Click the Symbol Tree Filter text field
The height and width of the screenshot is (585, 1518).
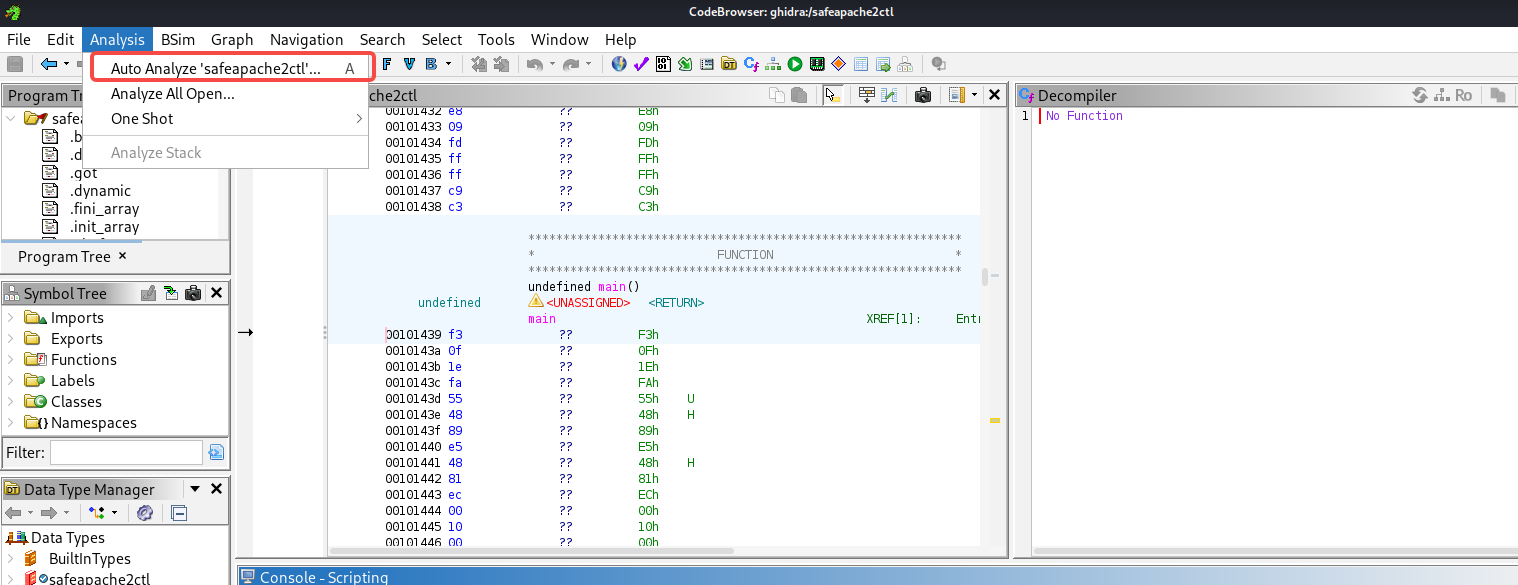(126, 452)
